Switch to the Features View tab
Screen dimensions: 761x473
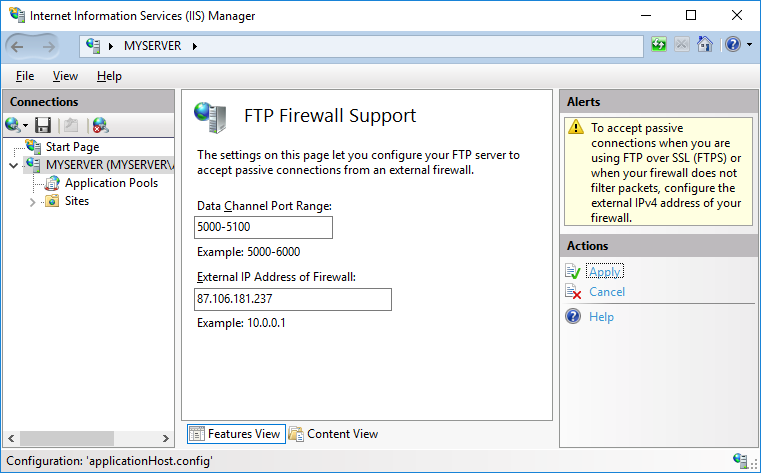[235, 434]
